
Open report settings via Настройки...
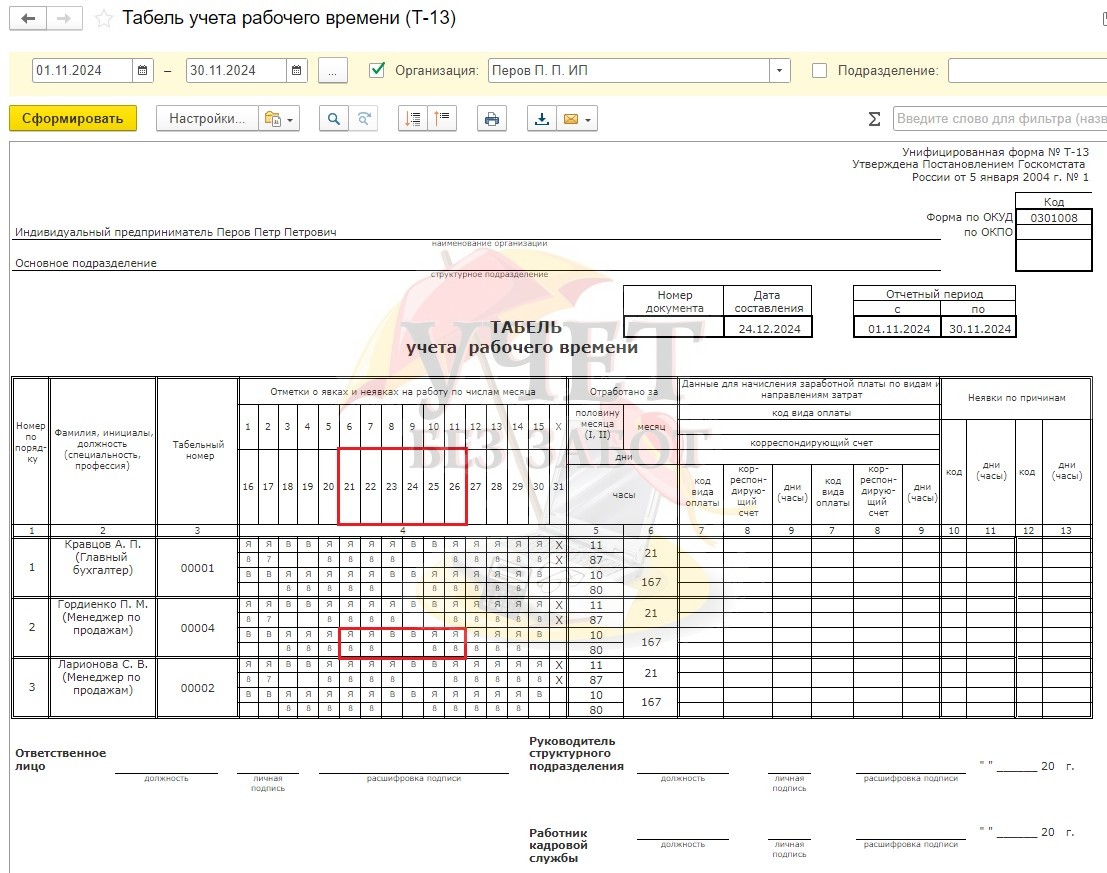click(x=207, y=119)
